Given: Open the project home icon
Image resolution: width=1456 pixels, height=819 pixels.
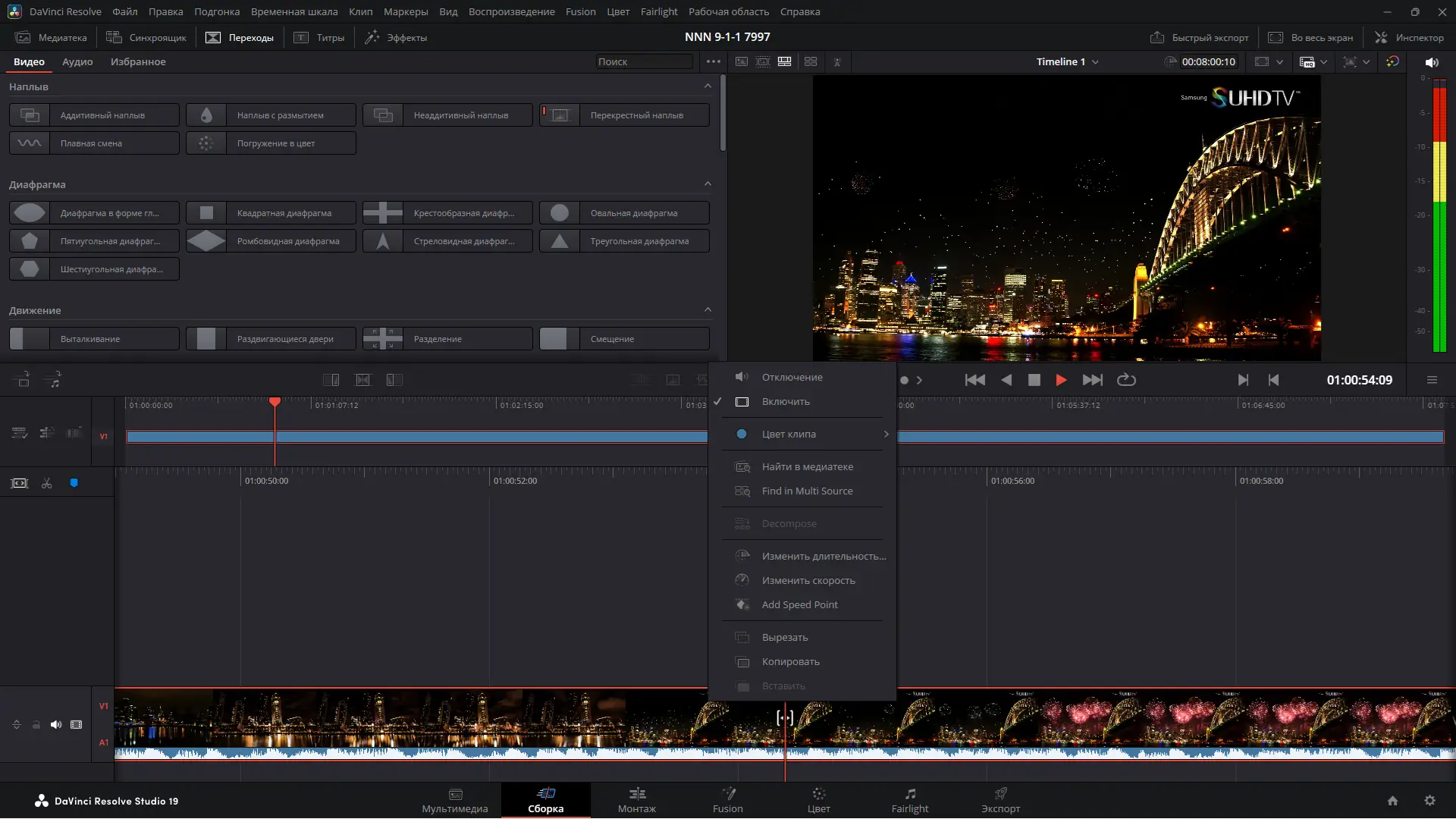Looking at the screenshot, I should pos(1392,801).
